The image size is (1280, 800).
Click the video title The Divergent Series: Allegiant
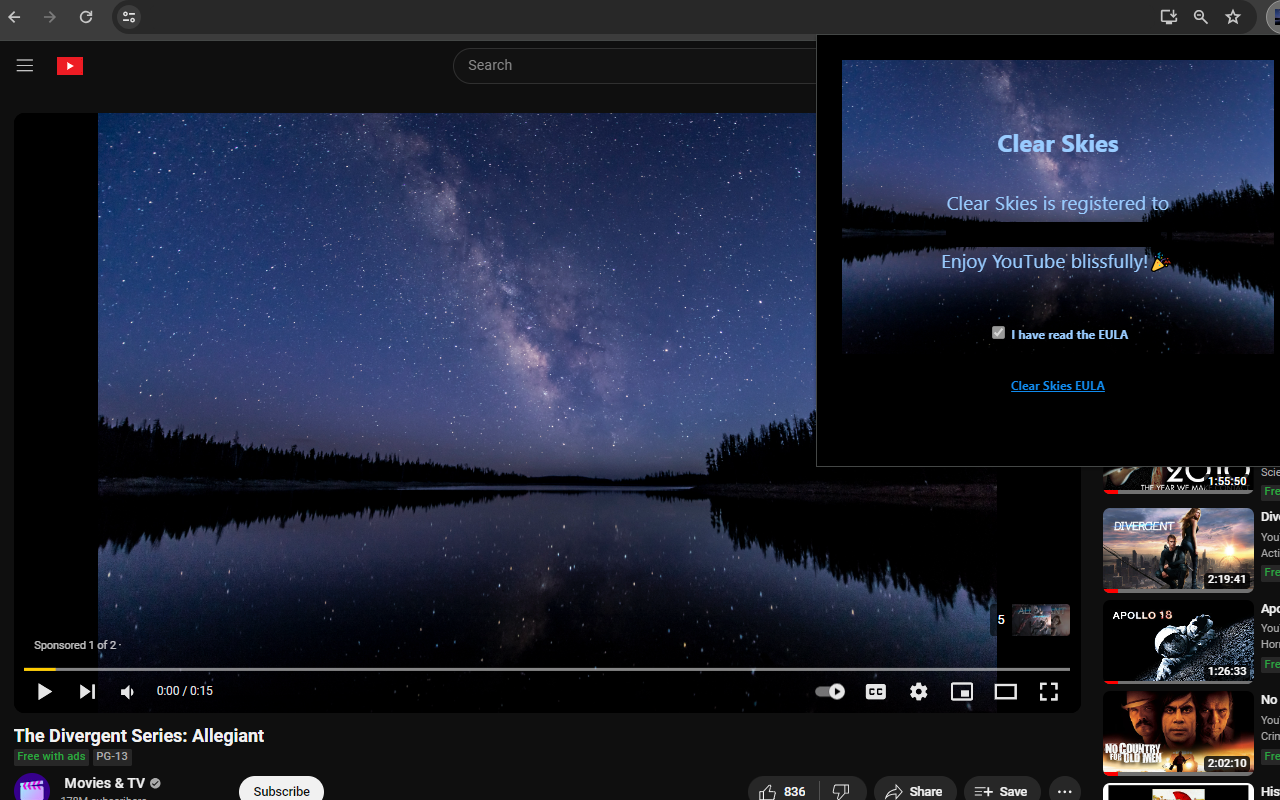pos(139,735)
